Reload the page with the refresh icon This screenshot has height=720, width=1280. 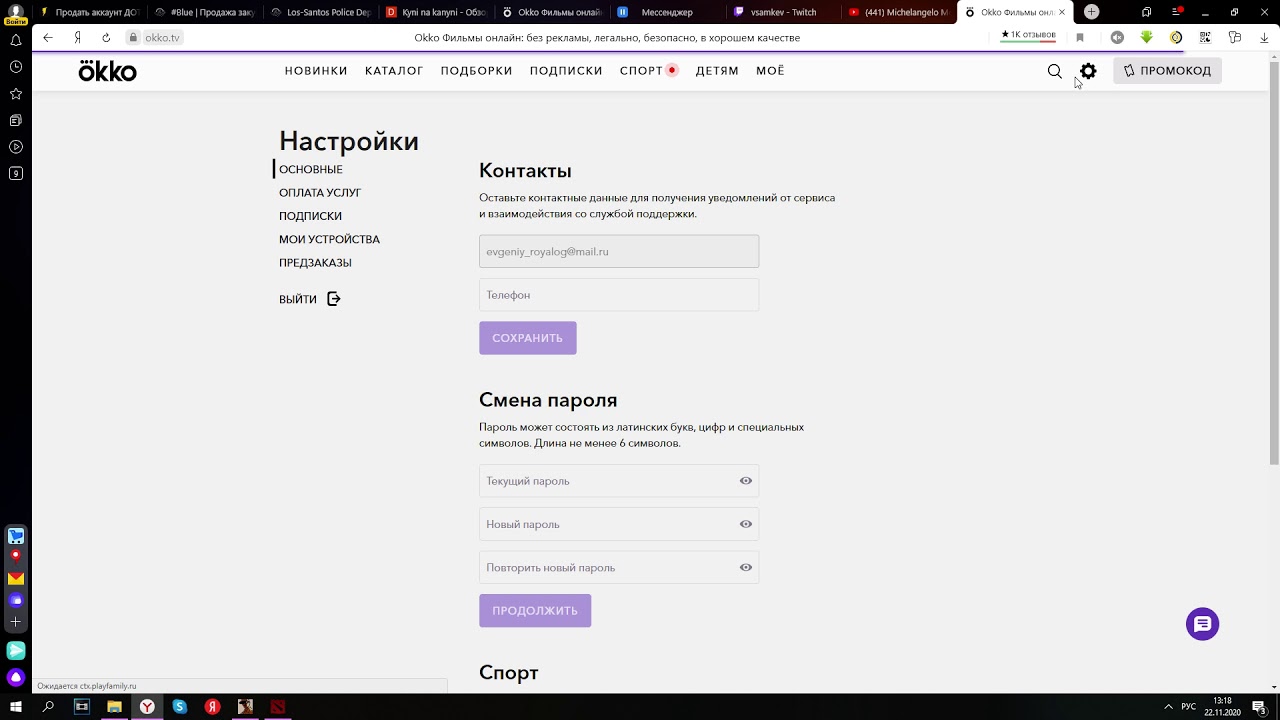(106, 37)
